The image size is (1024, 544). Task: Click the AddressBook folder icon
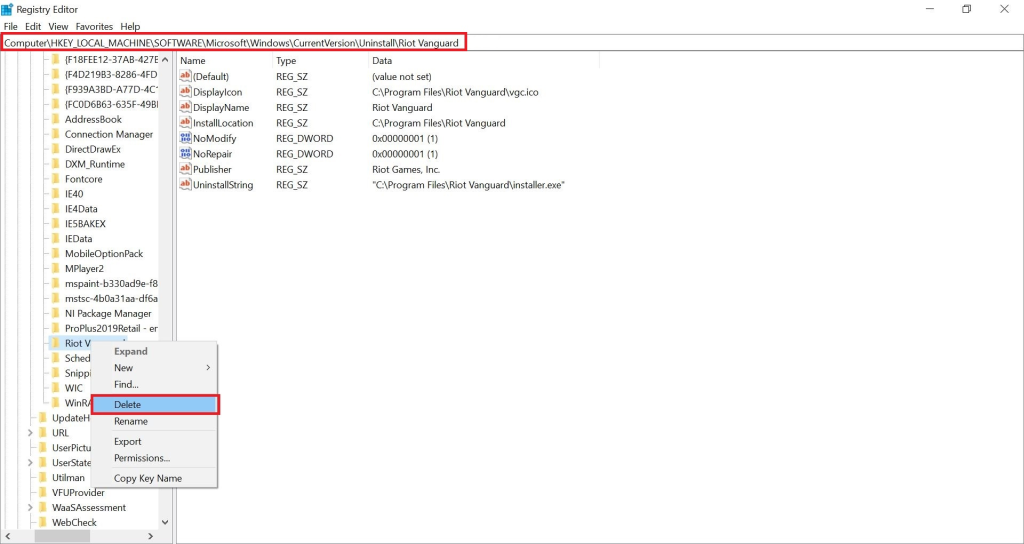coord(56,120)
